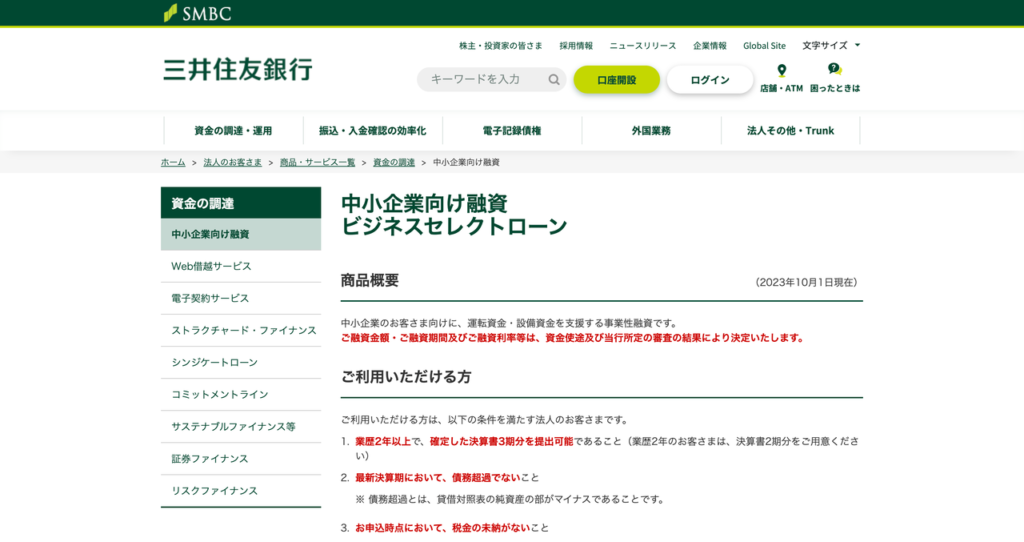Go to 資金の調達 breadcrumb link

[394, 162]
